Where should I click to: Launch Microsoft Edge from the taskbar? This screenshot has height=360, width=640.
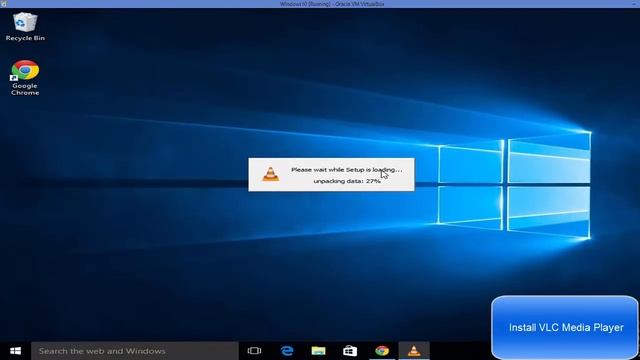pos(287,351)
